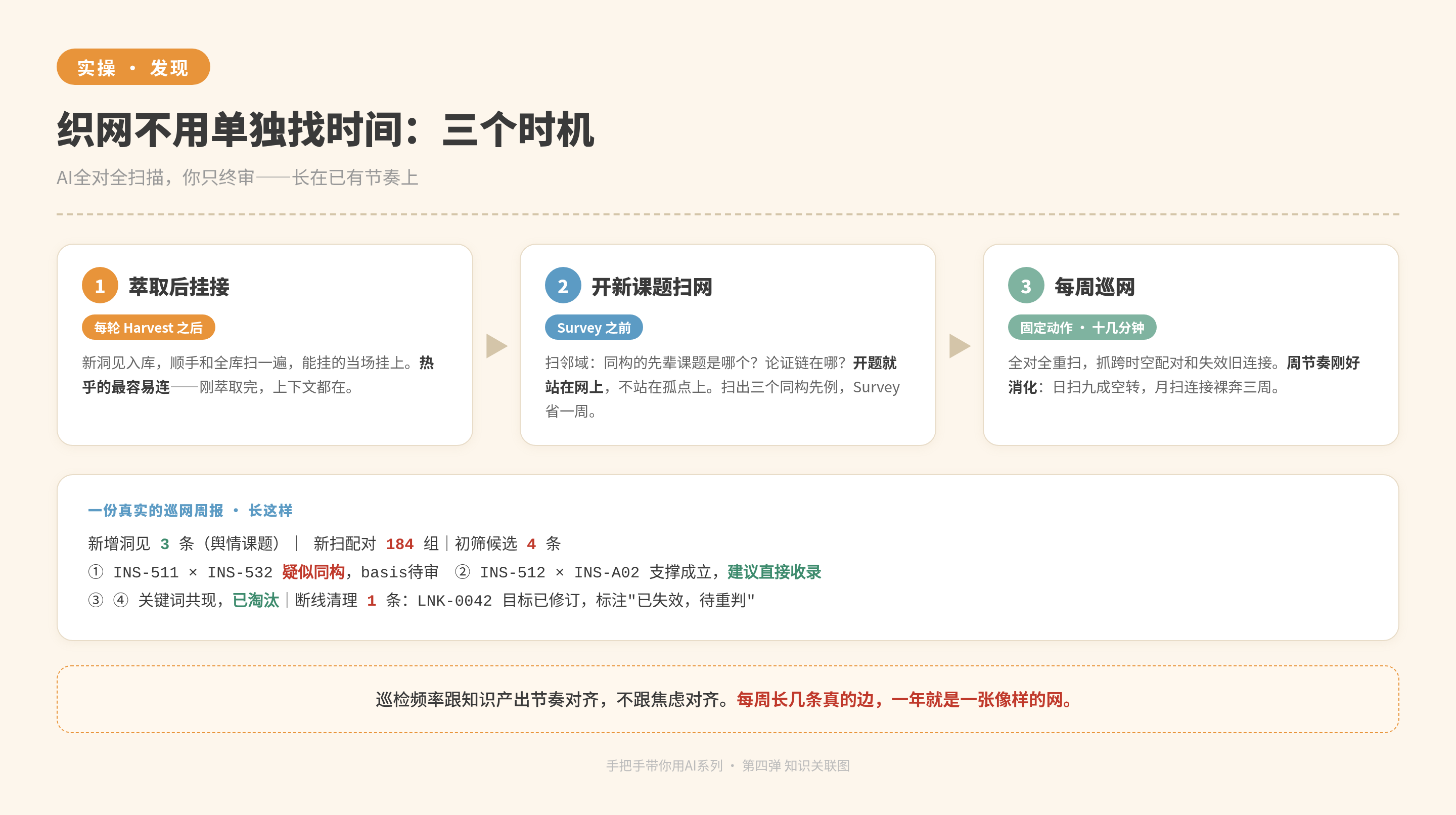Viewport: 1456px width, 815px height.
Task: Click the text INS-511 × INS-532
Action: 193,572
